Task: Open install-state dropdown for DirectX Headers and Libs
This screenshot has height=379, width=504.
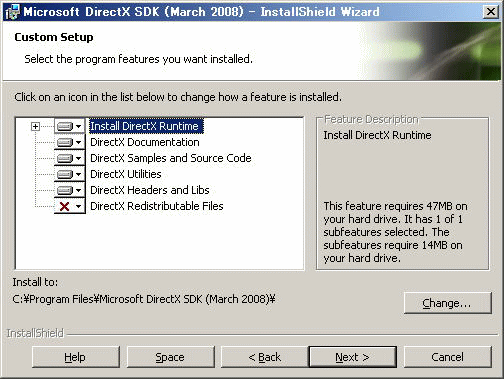Action: pyautogui.click(x=70, y=190)
